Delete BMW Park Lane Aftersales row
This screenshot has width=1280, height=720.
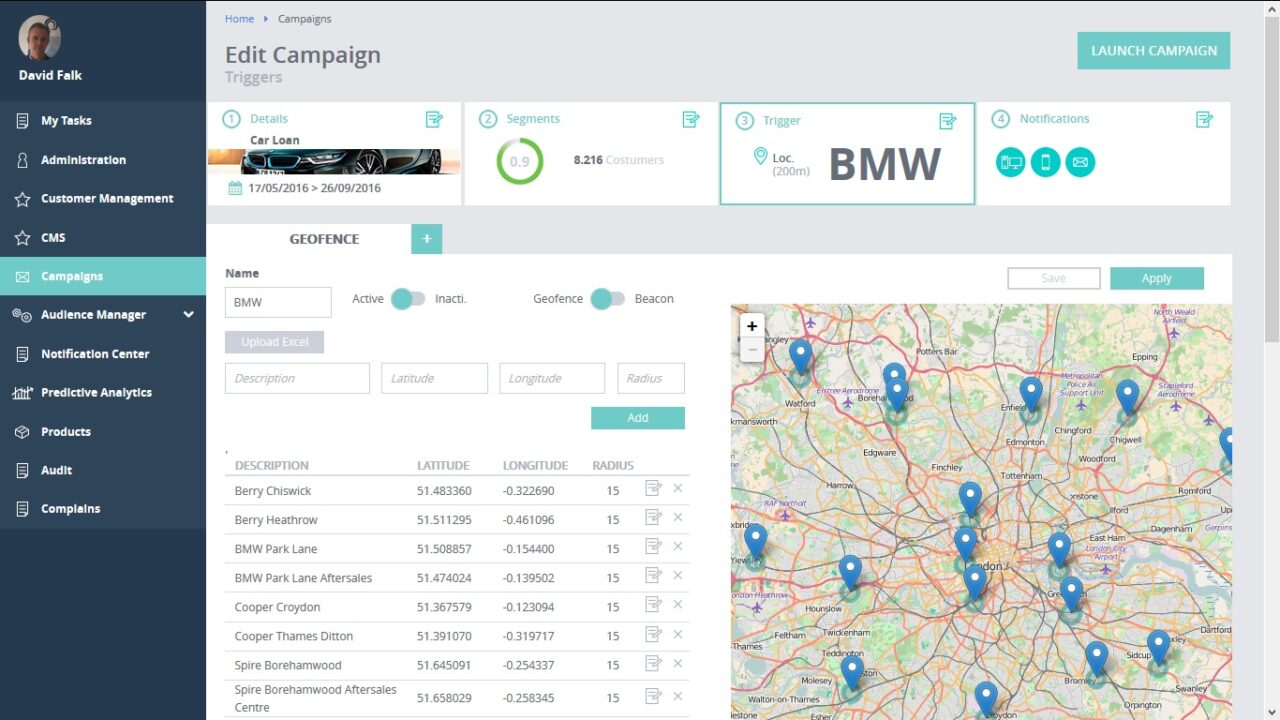pyautogui.click(x=678, y=575)
